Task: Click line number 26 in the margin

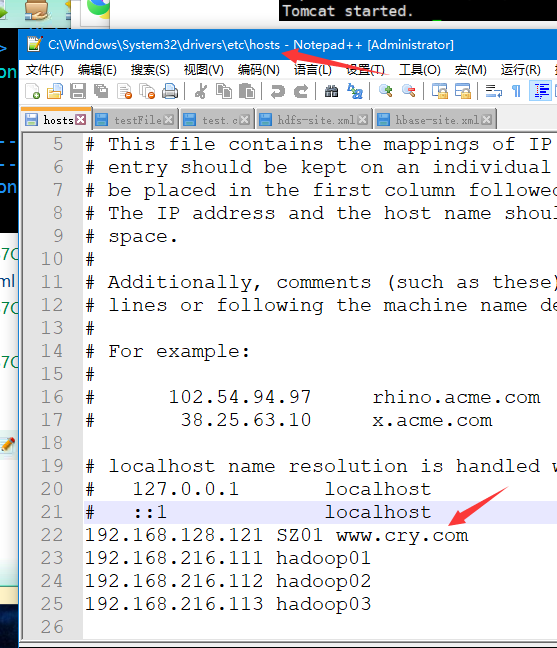Action: (52, 627)
